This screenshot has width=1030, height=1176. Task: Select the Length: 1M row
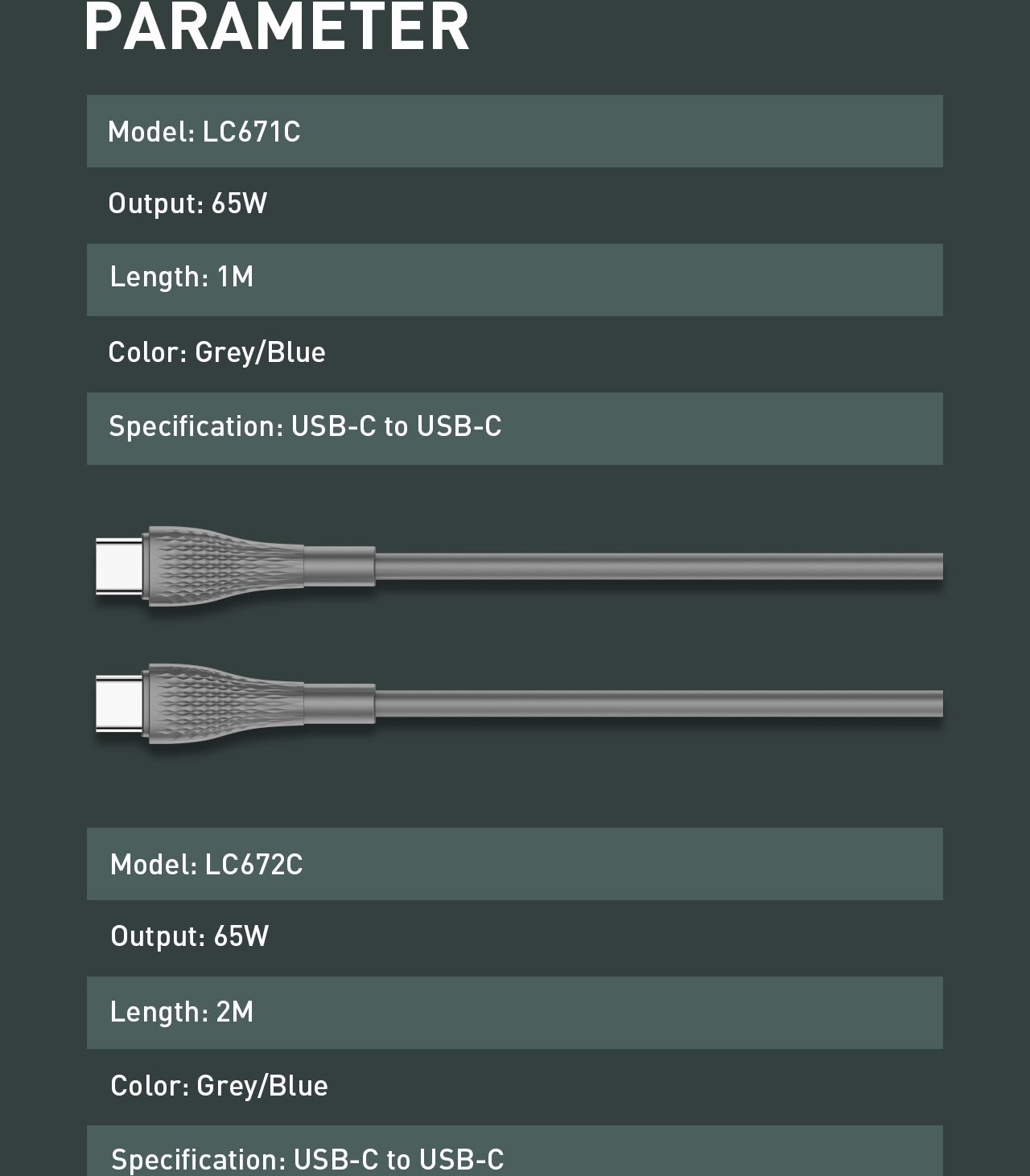pyautogui.click(x=515, y=280)
